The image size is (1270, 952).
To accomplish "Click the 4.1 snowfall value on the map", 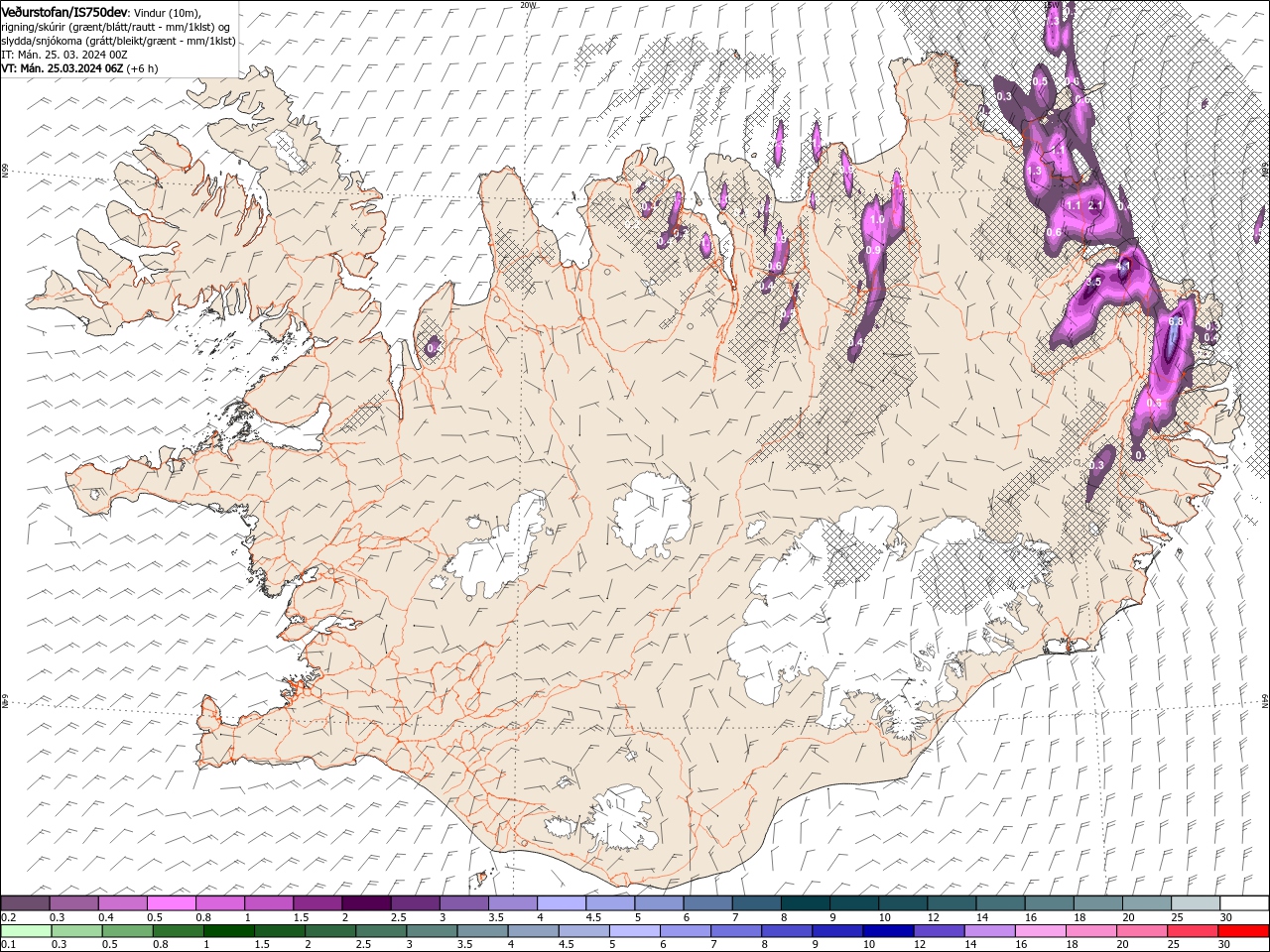I will (1124, 266).
